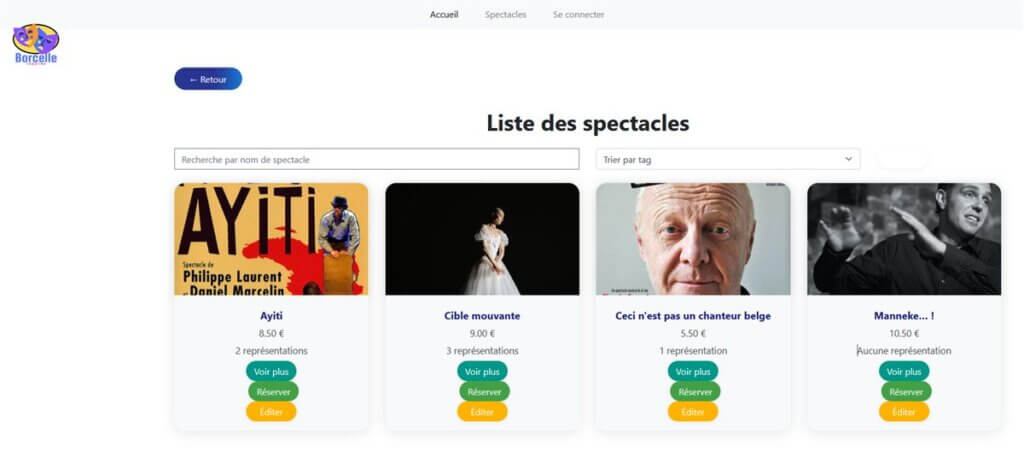Focus the Recherche par nom de spectacle field
This screenshot has height=474, width=1024.
[x=377, y=159]
